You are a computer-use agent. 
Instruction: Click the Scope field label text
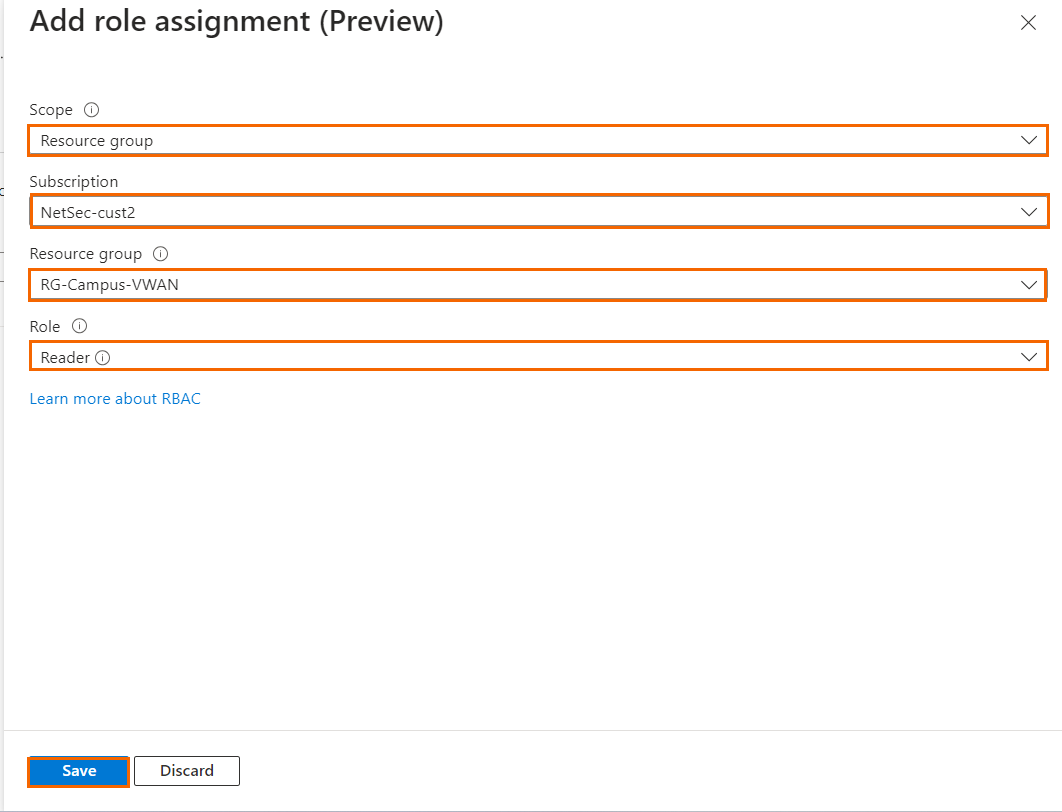coord(51,110)
